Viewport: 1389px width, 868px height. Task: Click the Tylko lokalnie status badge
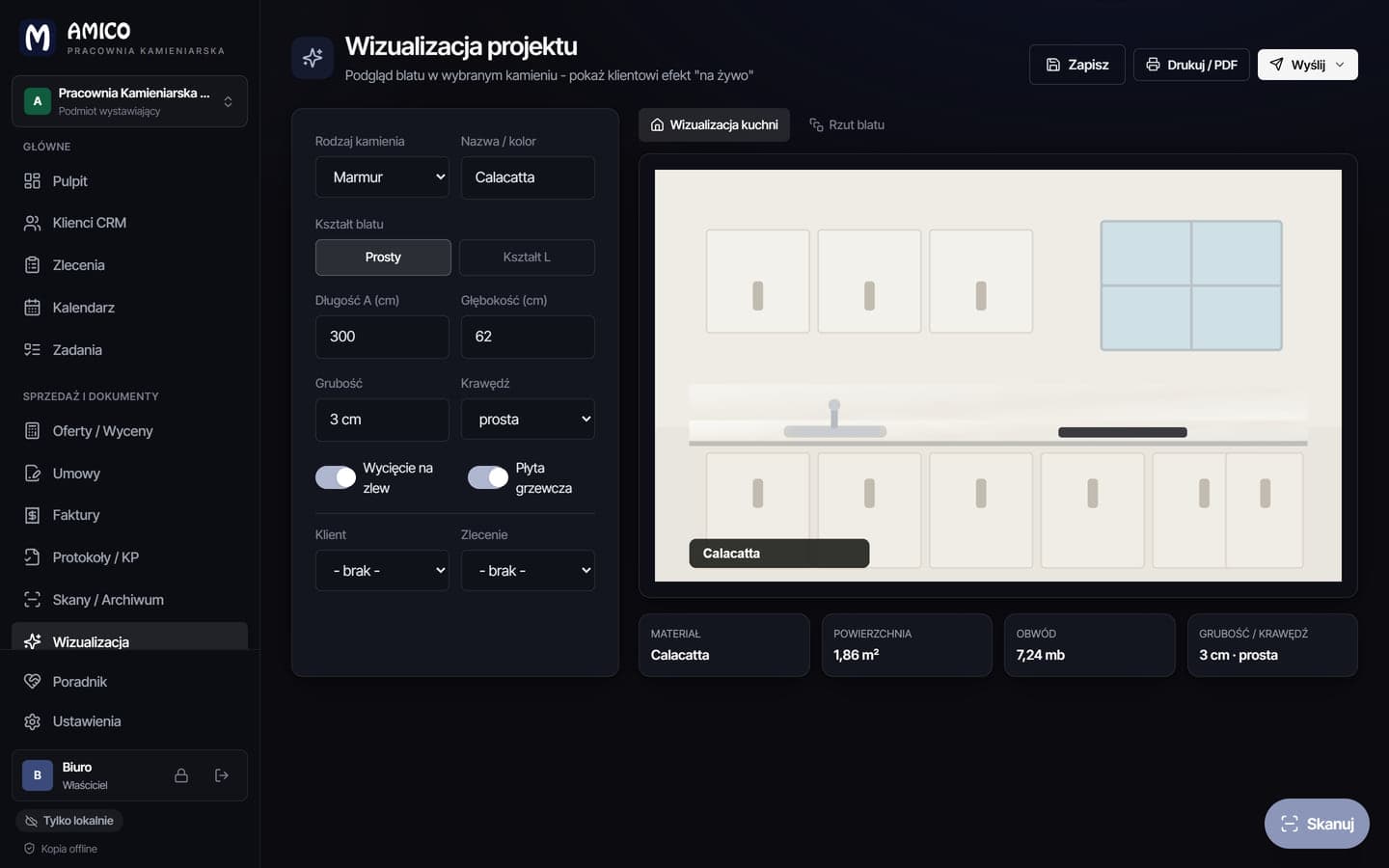point(69,821)
